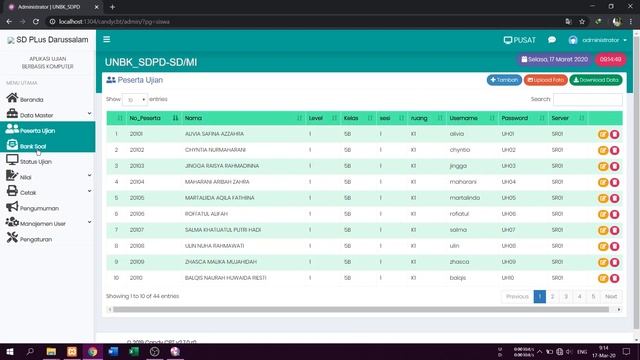Open Windows Start menu

(10, 351)
